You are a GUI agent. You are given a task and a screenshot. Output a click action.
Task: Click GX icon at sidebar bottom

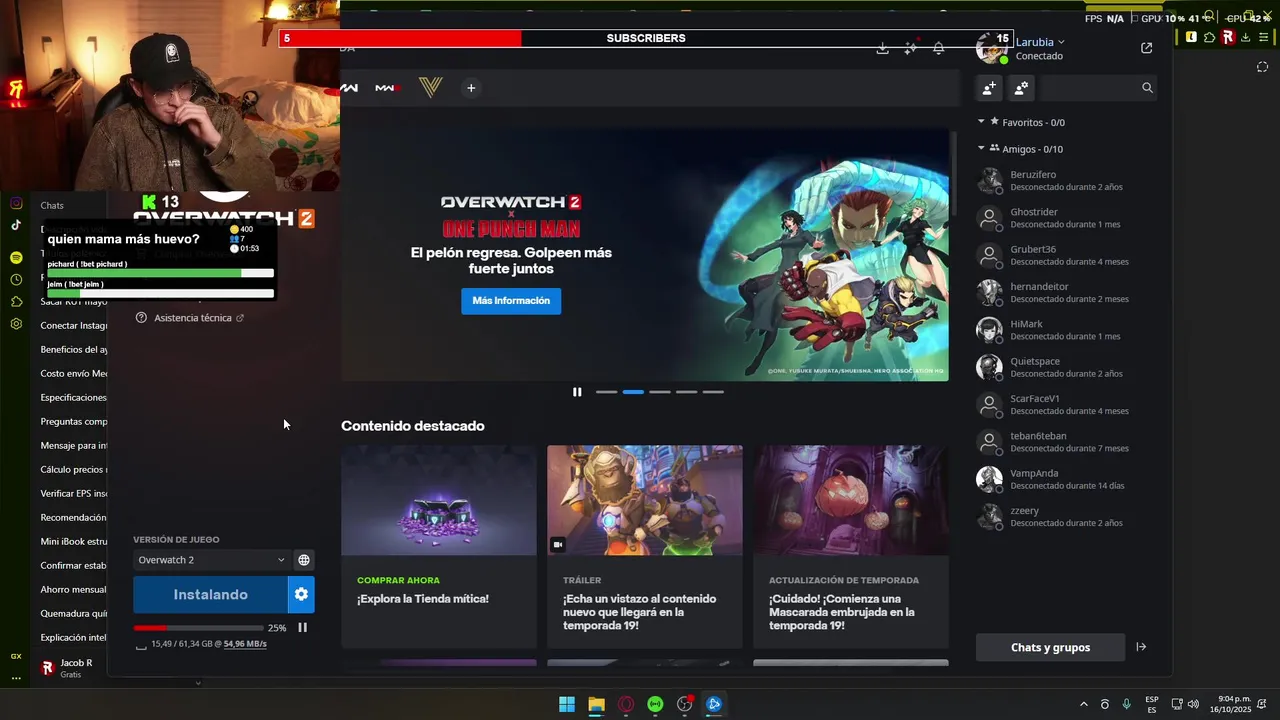point(16,656)
